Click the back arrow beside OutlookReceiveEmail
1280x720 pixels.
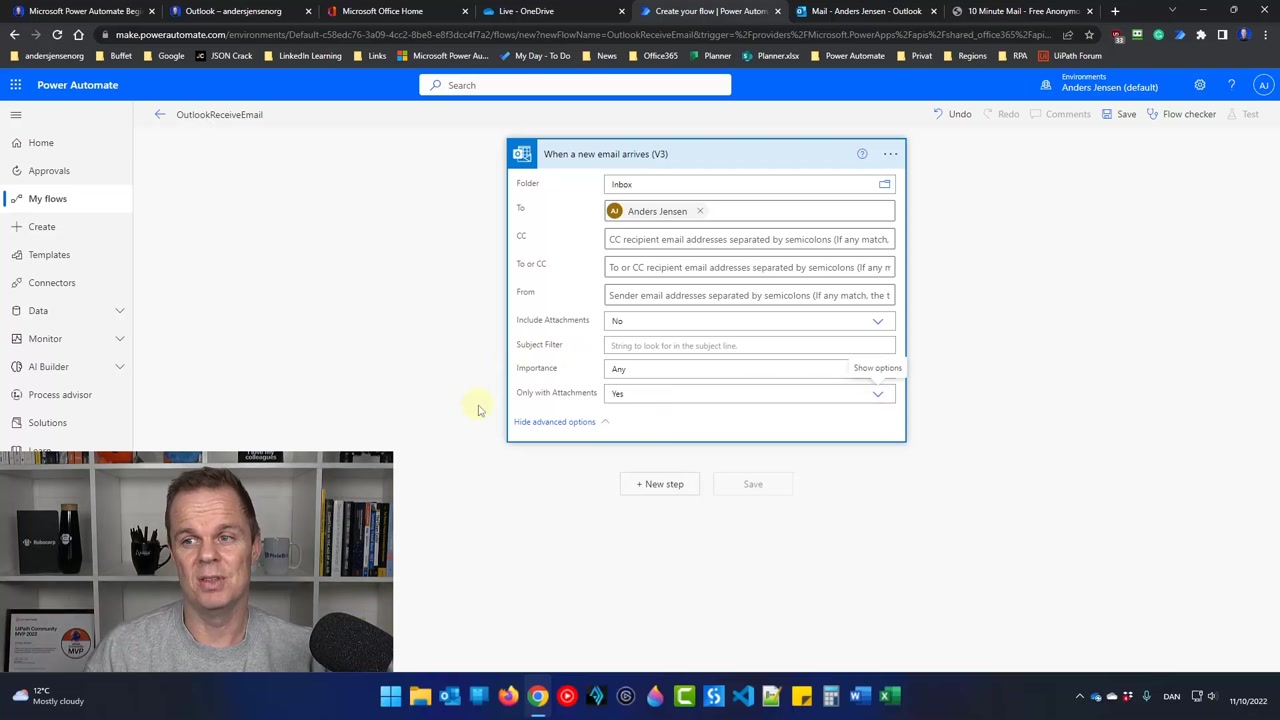click(160, 114)
